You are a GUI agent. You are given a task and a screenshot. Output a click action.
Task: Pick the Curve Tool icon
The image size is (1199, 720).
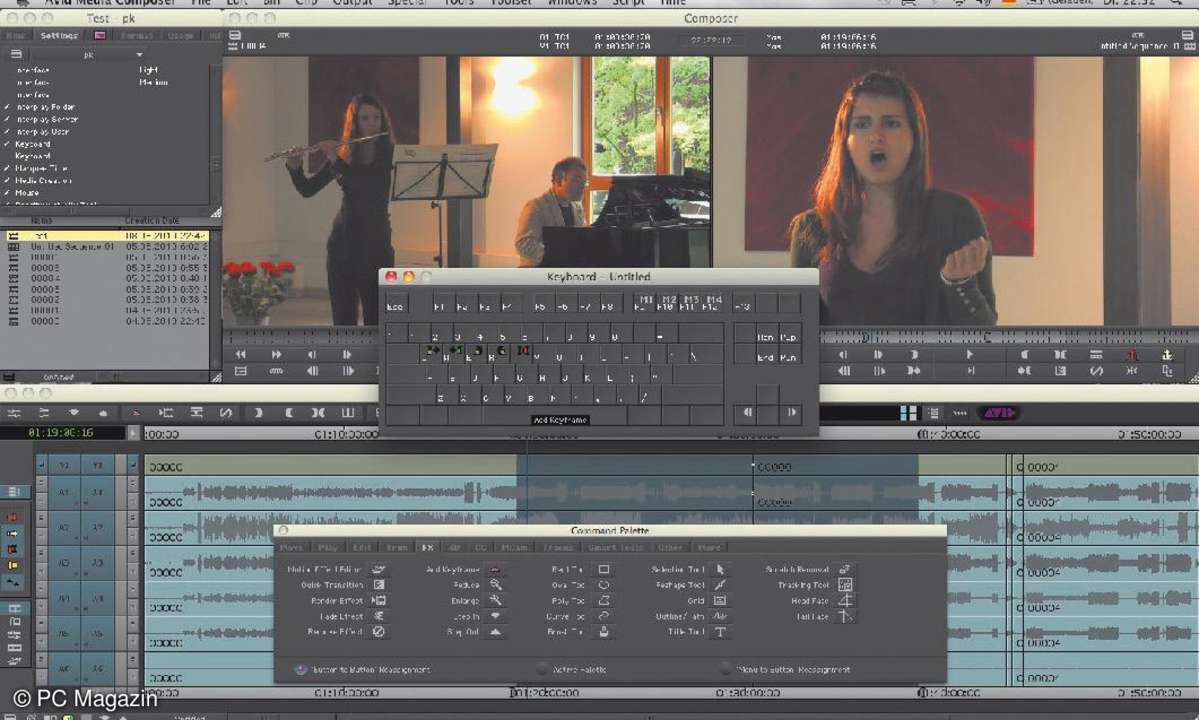[603, 616]
